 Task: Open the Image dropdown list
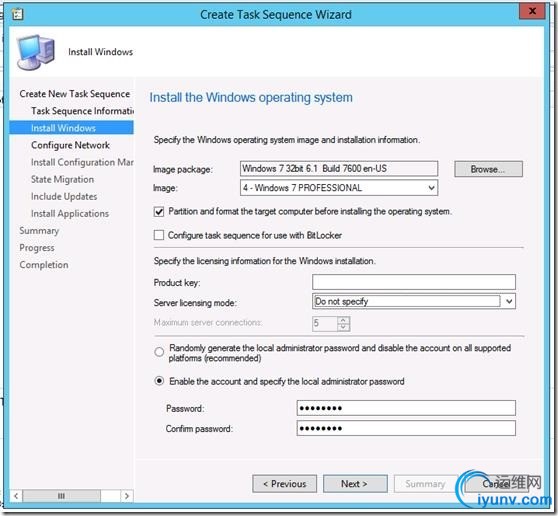(x=431, y=188)
